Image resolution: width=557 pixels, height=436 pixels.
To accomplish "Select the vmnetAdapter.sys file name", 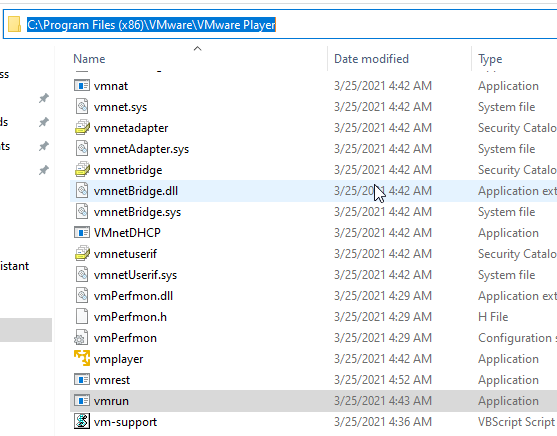I will click(x=141, y=149).
